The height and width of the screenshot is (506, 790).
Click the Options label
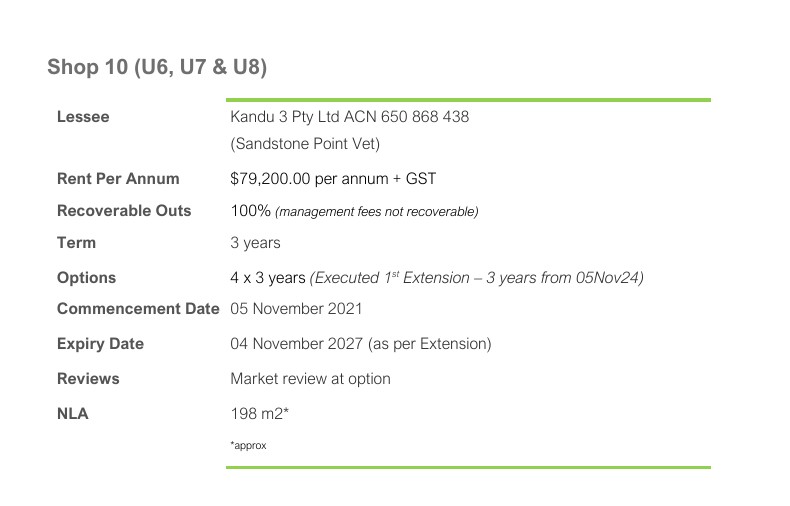(86, 278)
